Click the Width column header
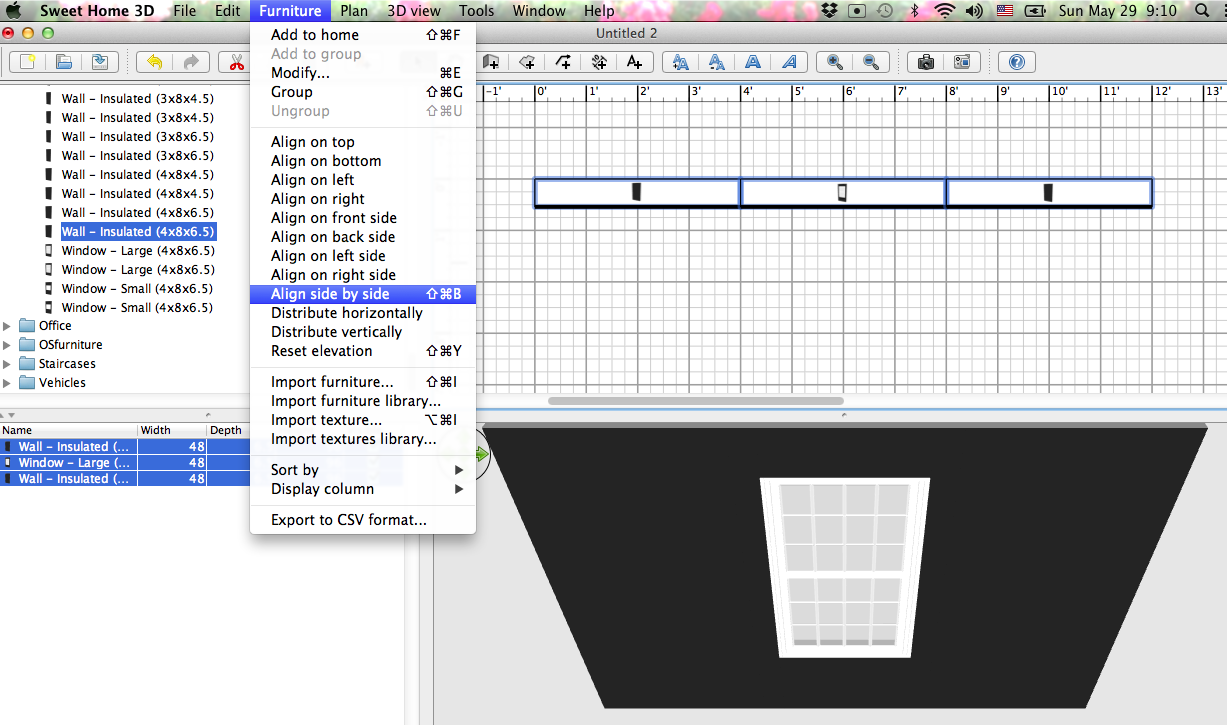1227x725 pixels. (x=172, y=430)
